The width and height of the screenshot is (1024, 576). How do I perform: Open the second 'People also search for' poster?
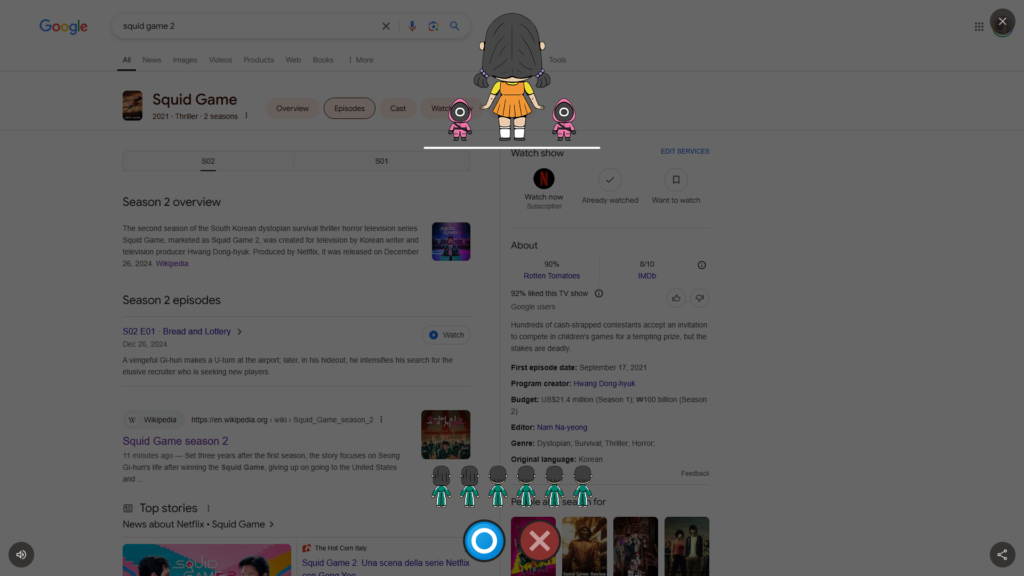[x=584, y=547]
